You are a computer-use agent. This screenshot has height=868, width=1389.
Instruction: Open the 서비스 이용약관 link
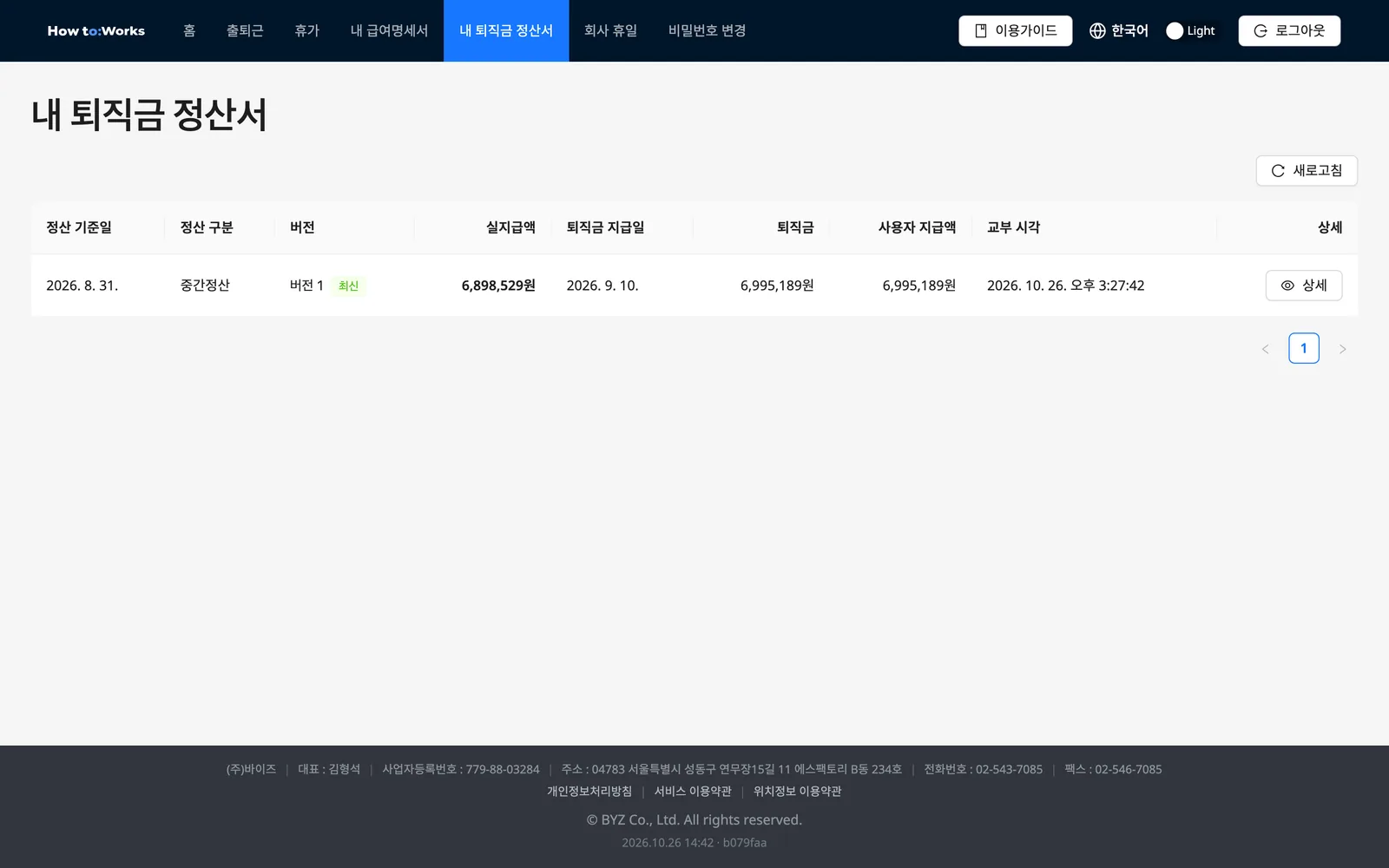tap(693, 792)
